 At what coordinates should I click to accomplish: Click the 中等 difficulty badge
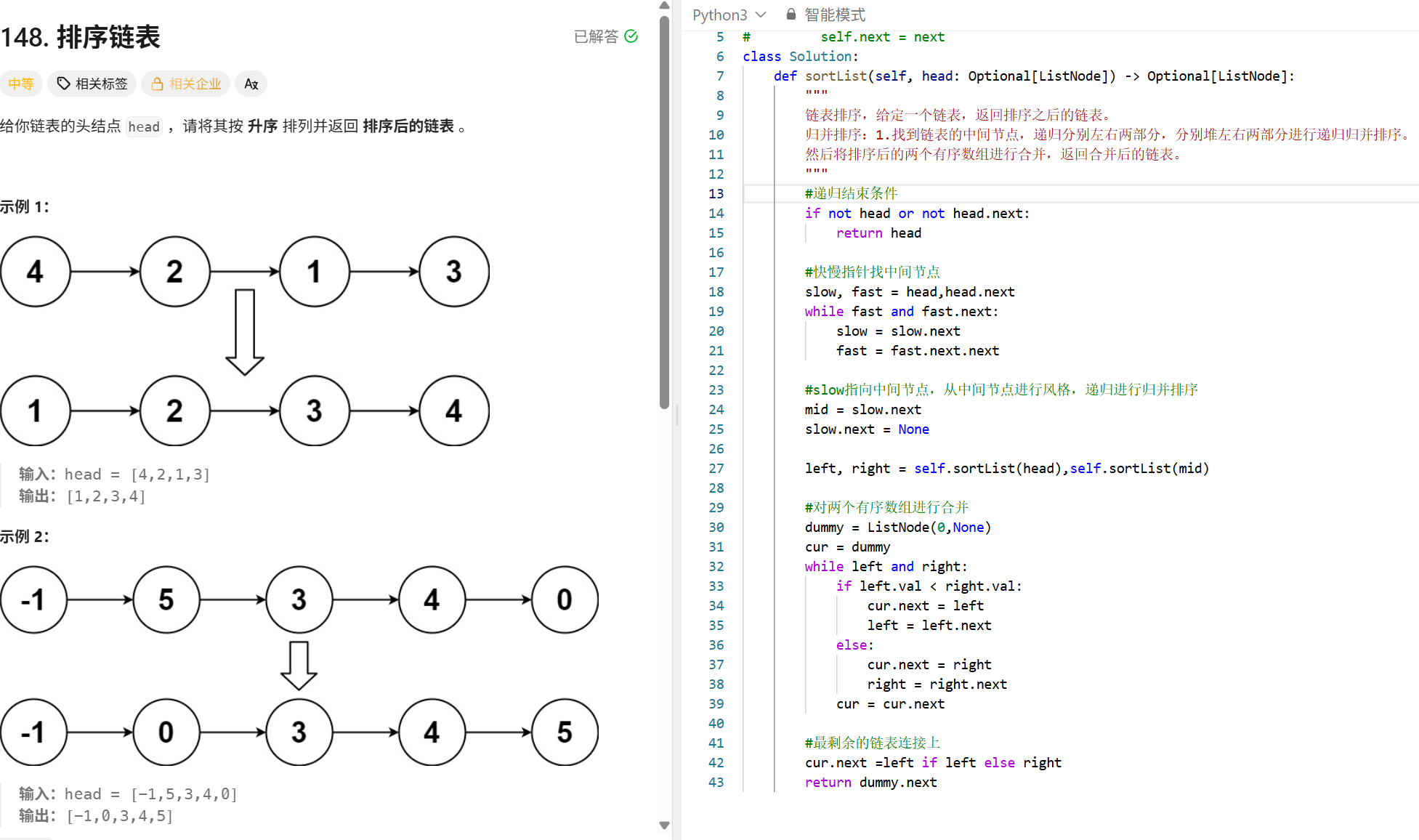(x=21, y=84)
